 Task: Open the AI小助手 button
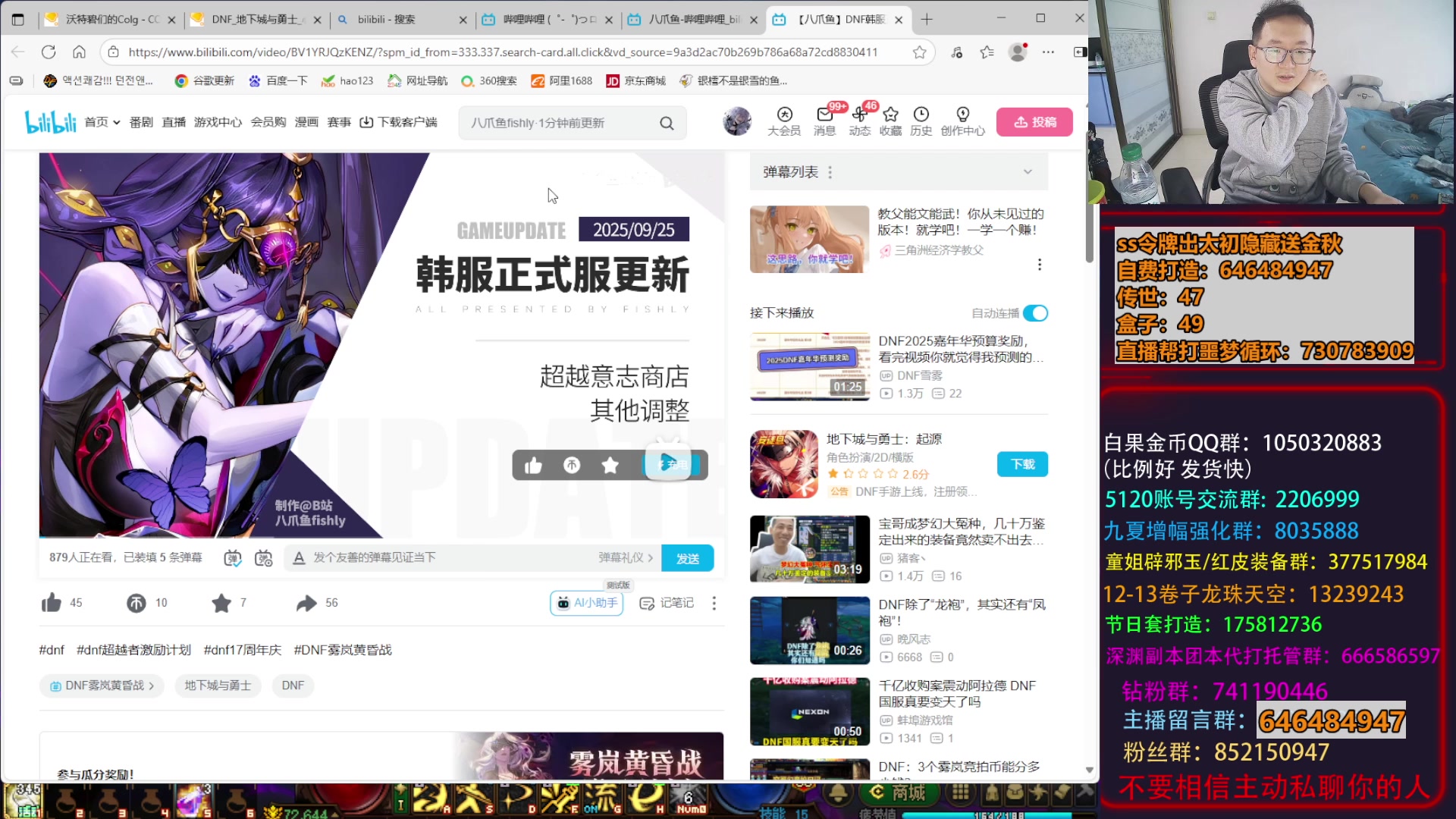[x=586, y=603]
